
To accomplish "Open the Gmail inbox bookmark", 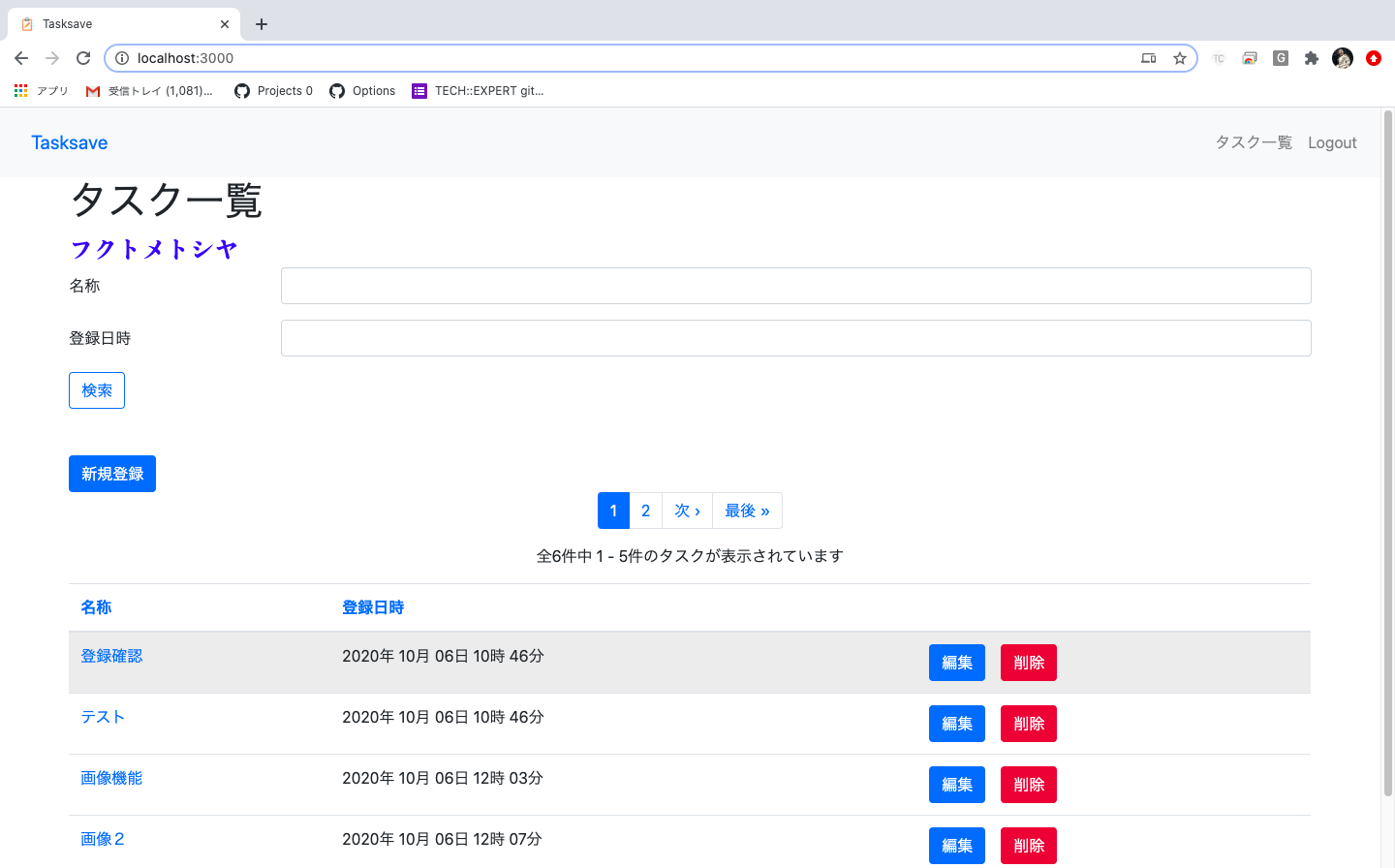I will point(149,91).
